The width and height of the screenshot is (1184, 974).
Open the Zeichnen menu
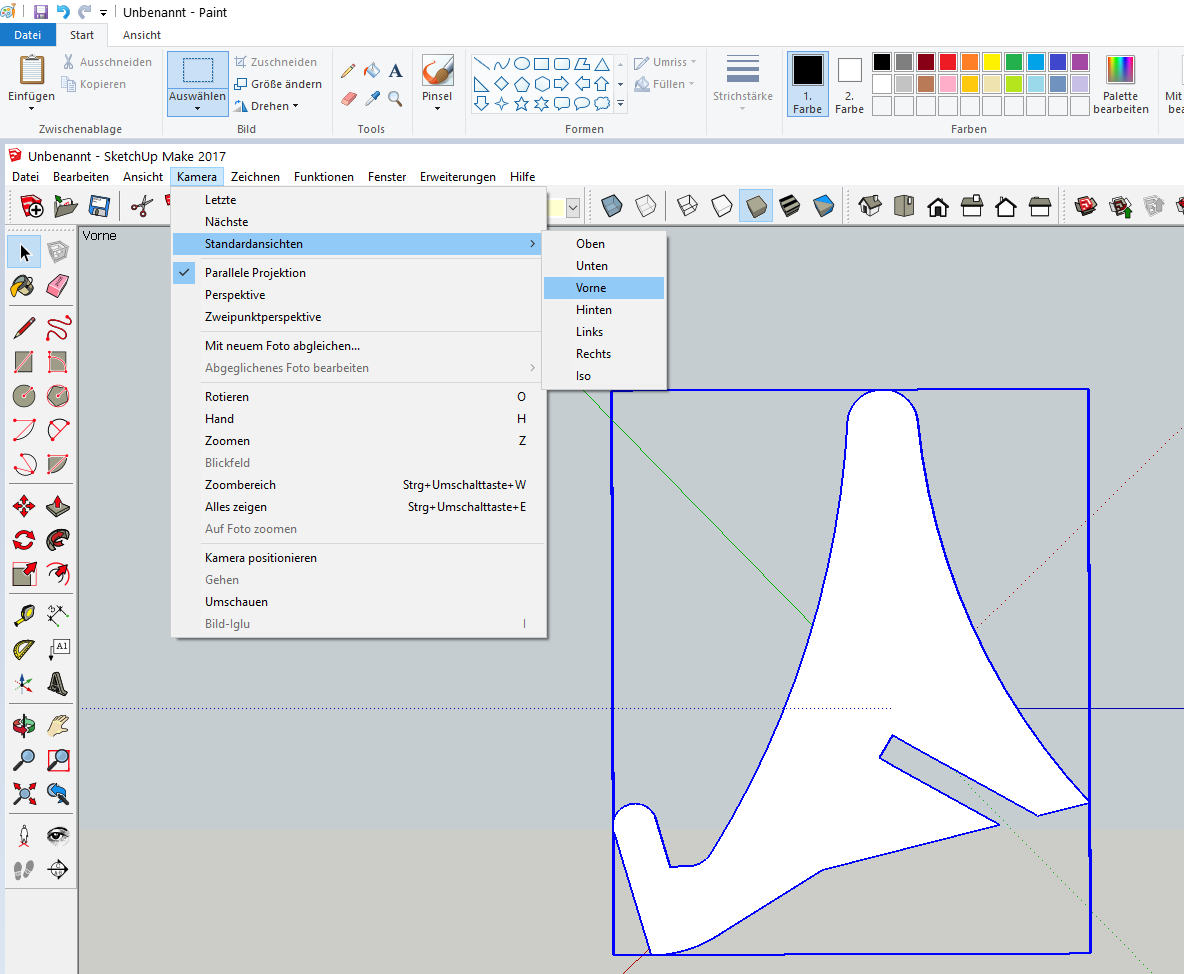point(255,177)
